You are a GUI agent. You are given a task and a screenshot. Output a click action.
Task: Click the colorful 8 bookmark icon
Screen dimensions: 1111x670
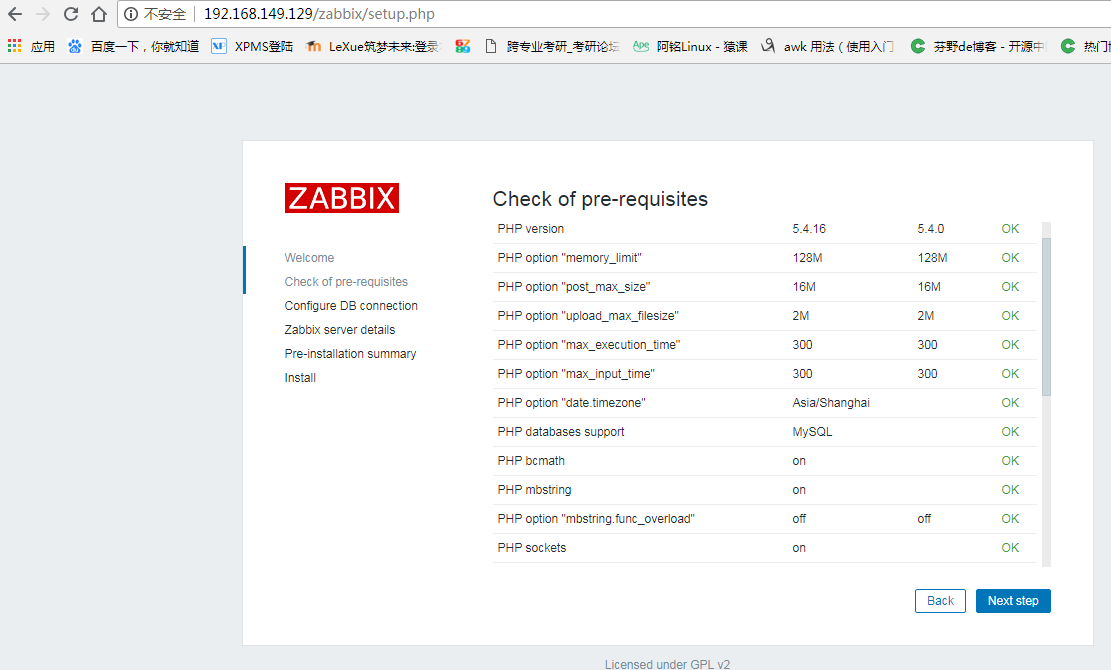[x=463, y=46]
